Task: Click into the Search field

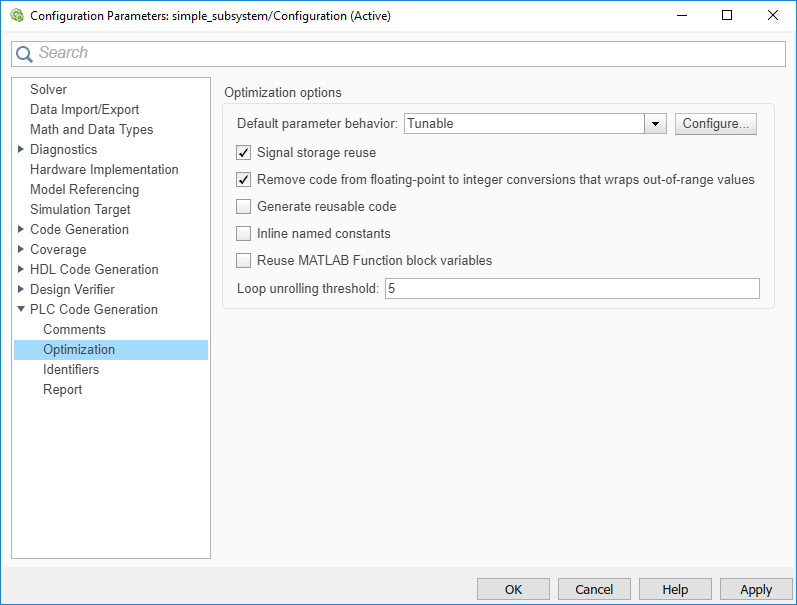Action: [400, 53]
